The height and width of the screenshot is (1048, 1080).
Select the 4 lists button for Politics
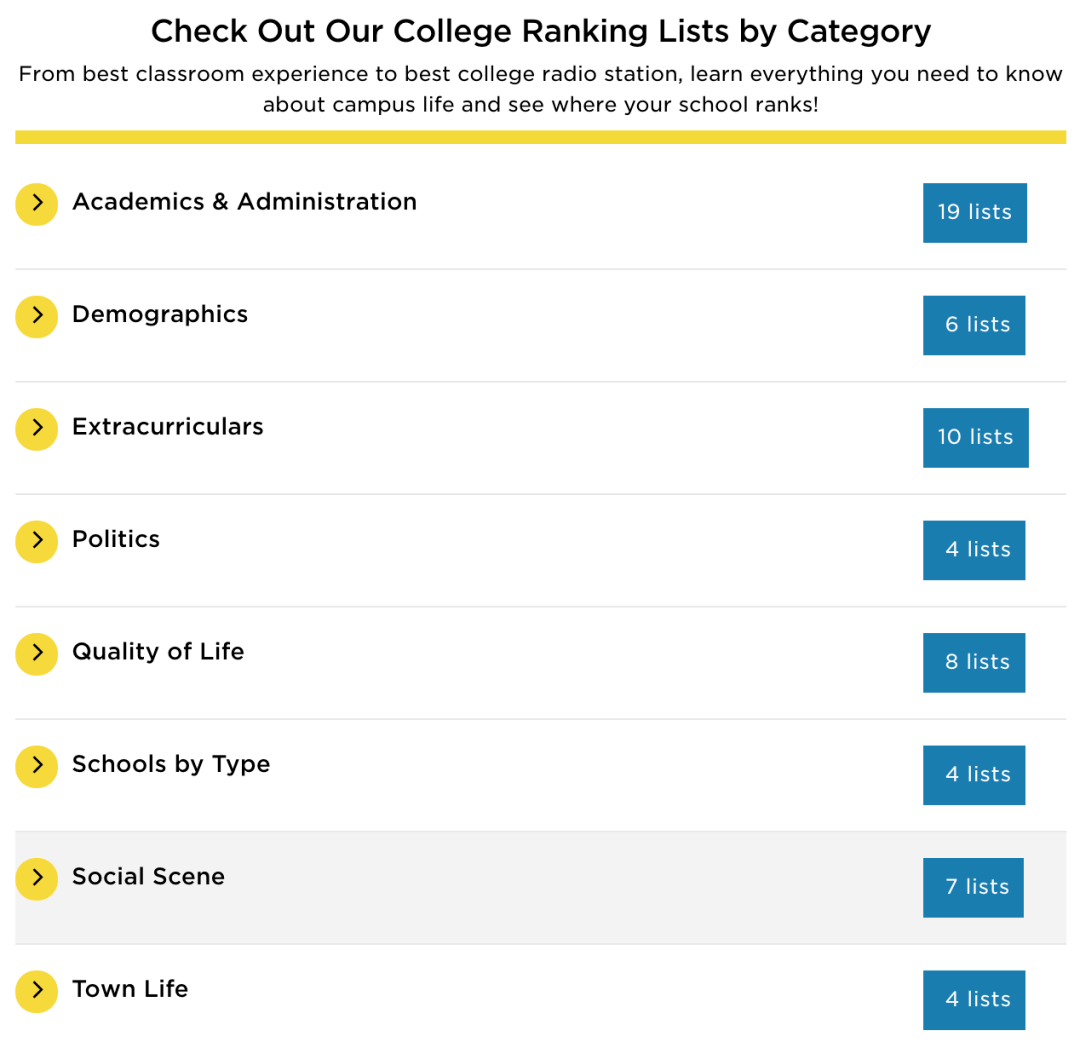click(x=974, y=550)
